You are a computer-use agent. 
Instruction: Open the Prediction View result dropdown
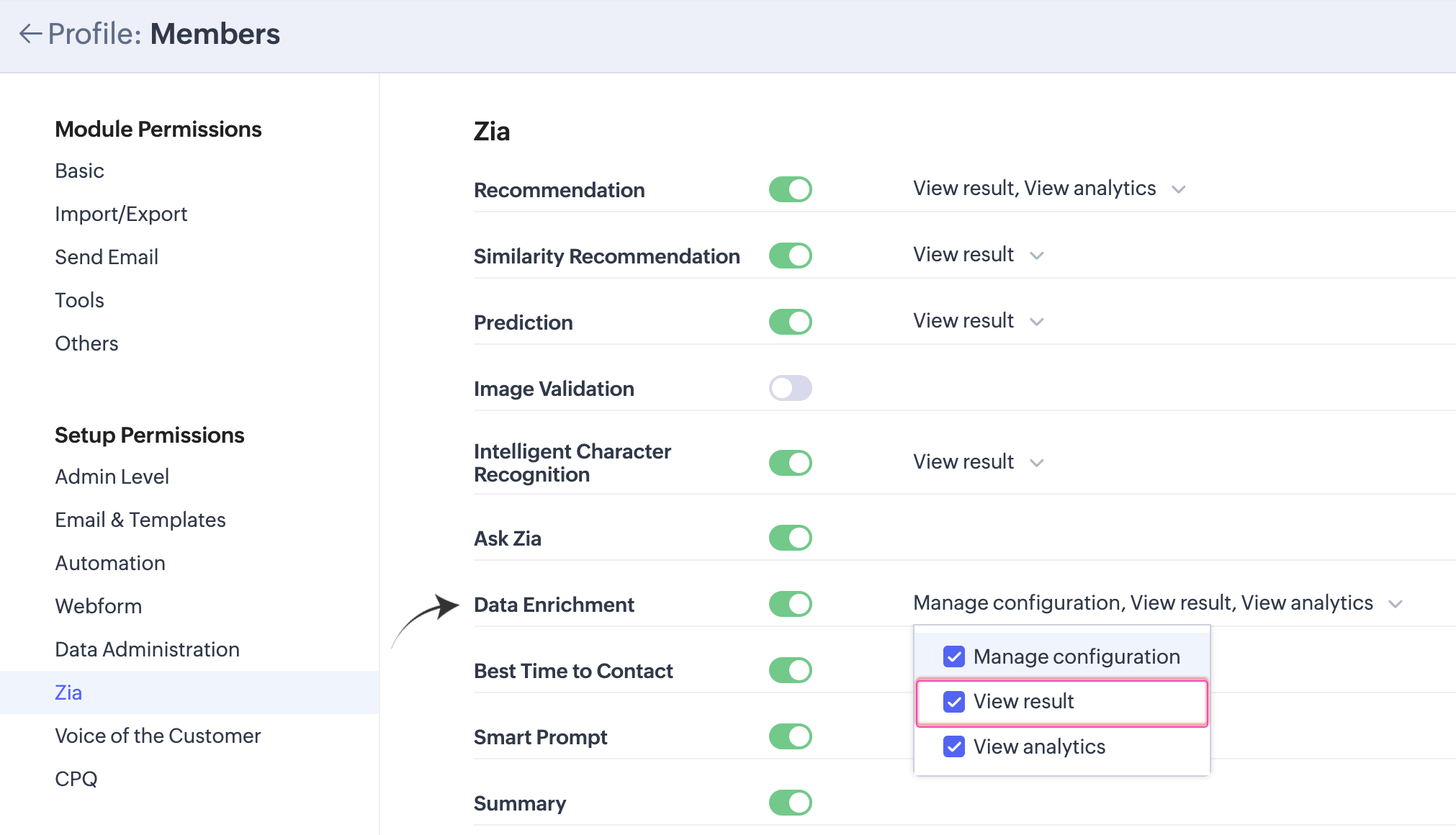[1036, 322]
